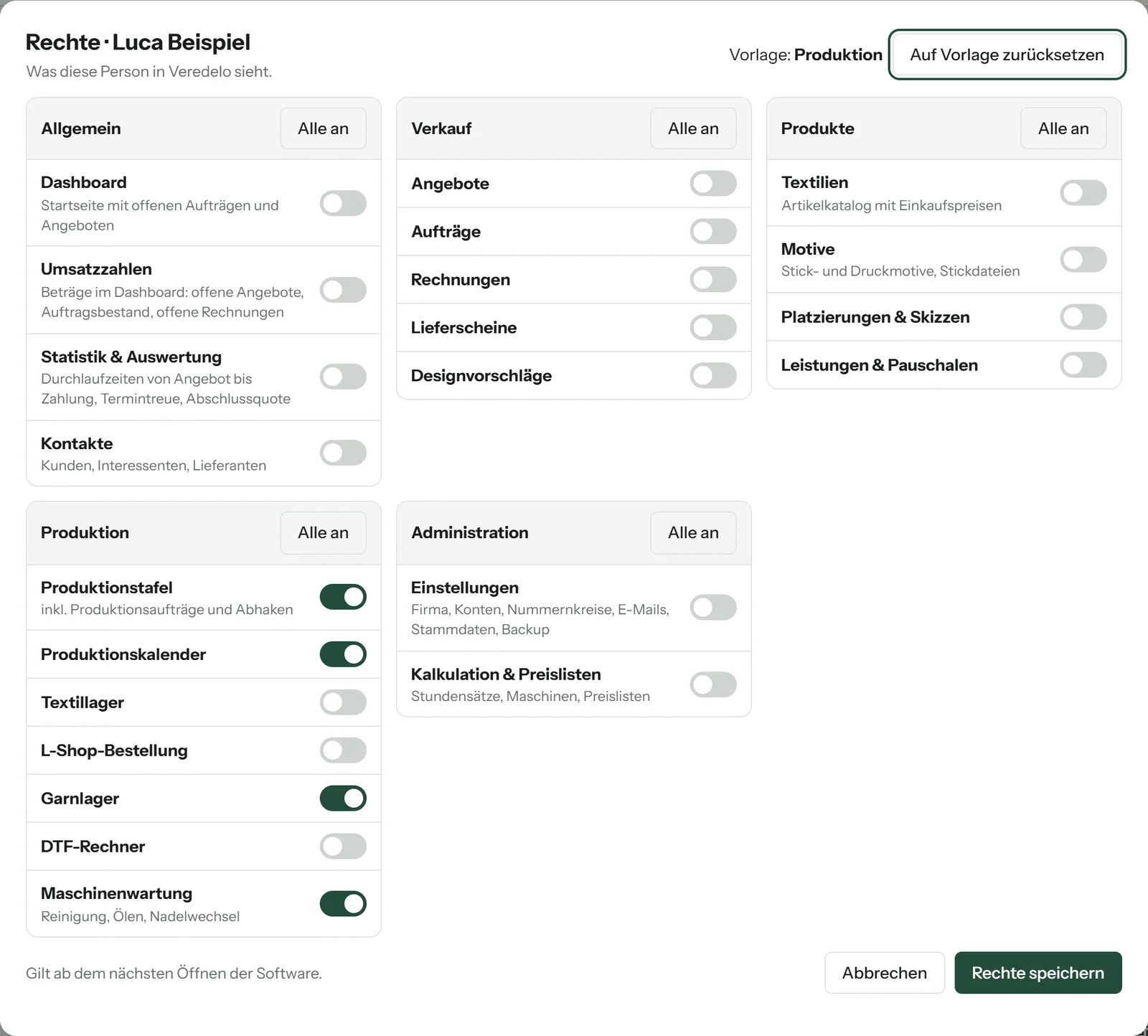The image size is (1148, 1036).
Task: Enable the Textillager toggle
Action: [x=343, y=702]
